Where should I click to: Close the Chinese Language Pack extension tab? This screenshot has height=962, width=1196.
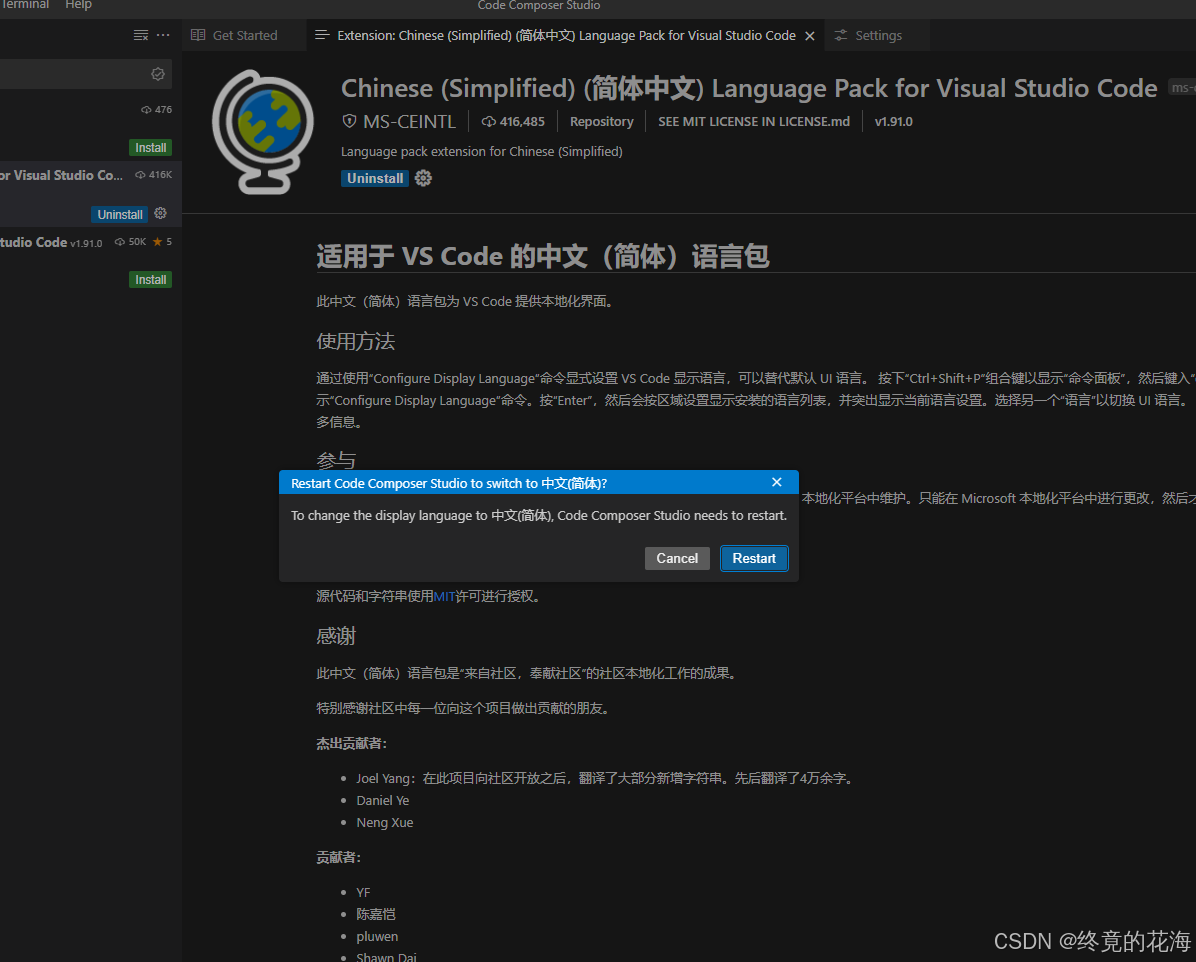810,36
